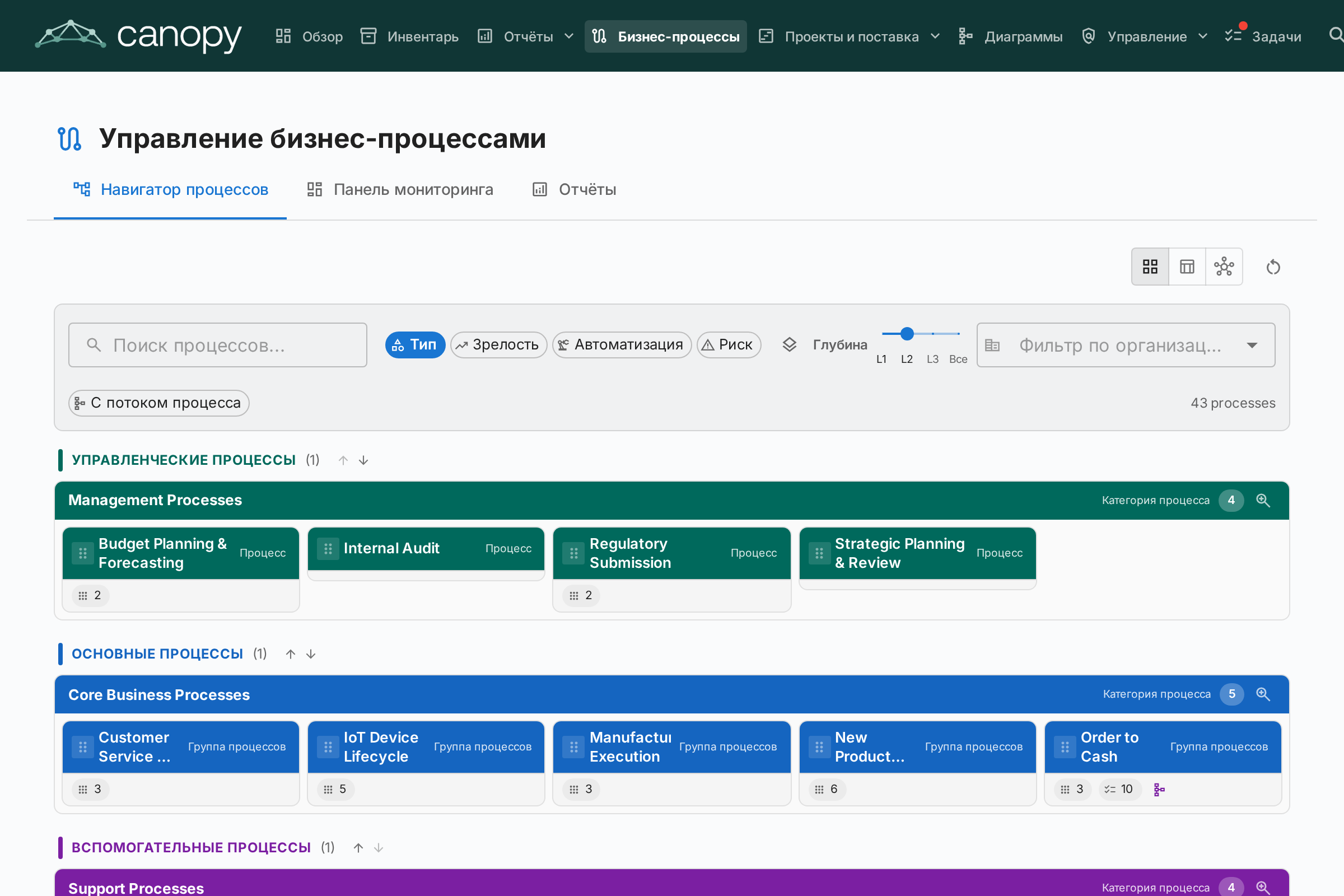Click tasks badge 10 on Order to Cash
Image resolution: width=1344 pixels, height=896 pixels.
tap(1119, 789)
